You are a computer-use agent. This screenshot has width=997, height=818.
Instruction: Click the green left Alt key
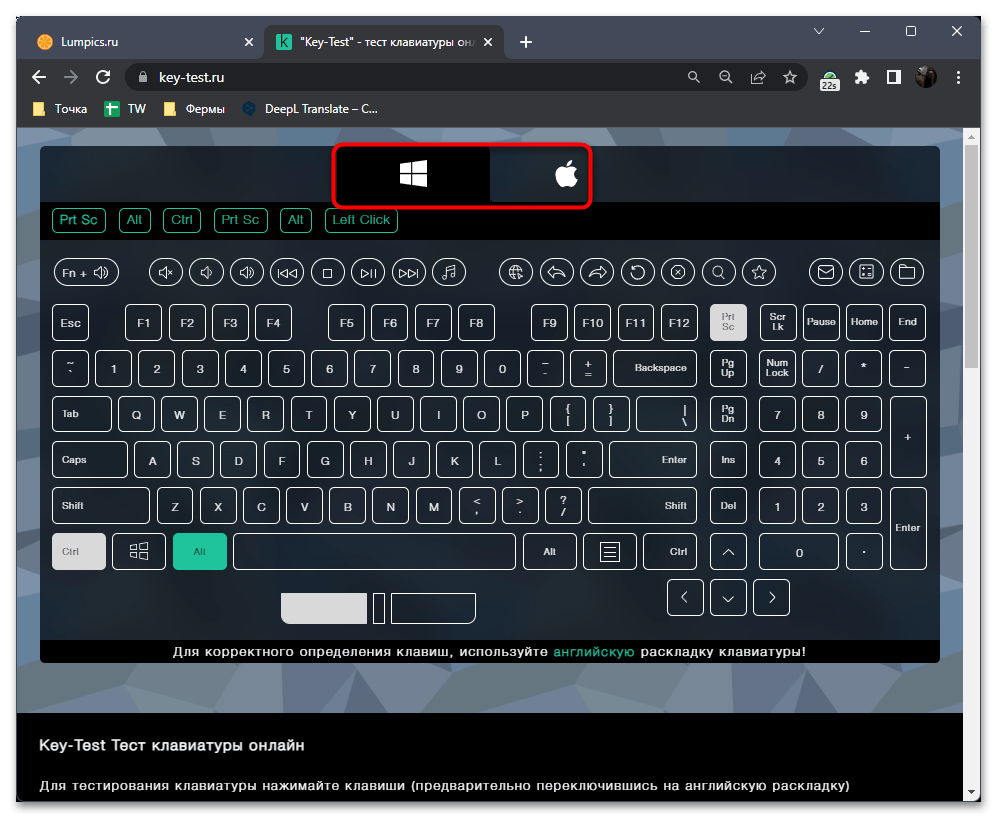[x=200, y=551]
